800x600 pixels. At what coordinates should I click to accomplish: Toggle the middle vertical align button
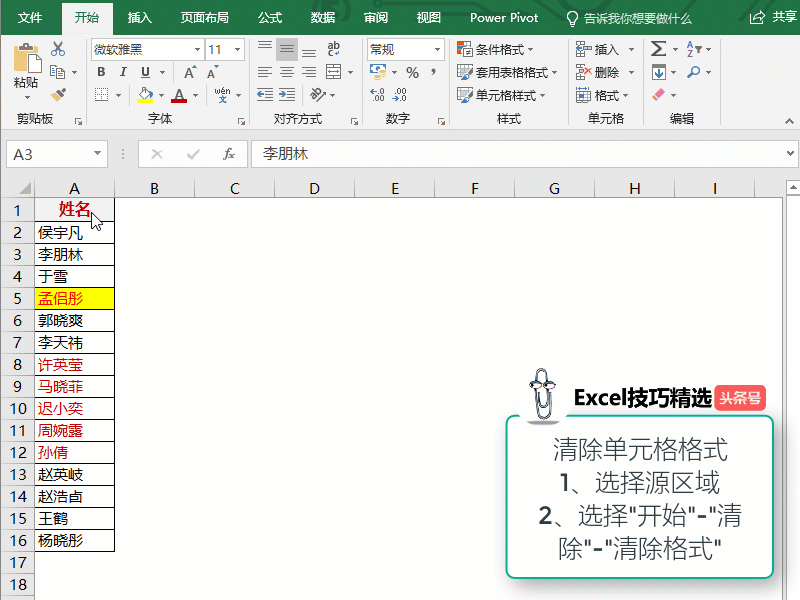click(287, 49)
